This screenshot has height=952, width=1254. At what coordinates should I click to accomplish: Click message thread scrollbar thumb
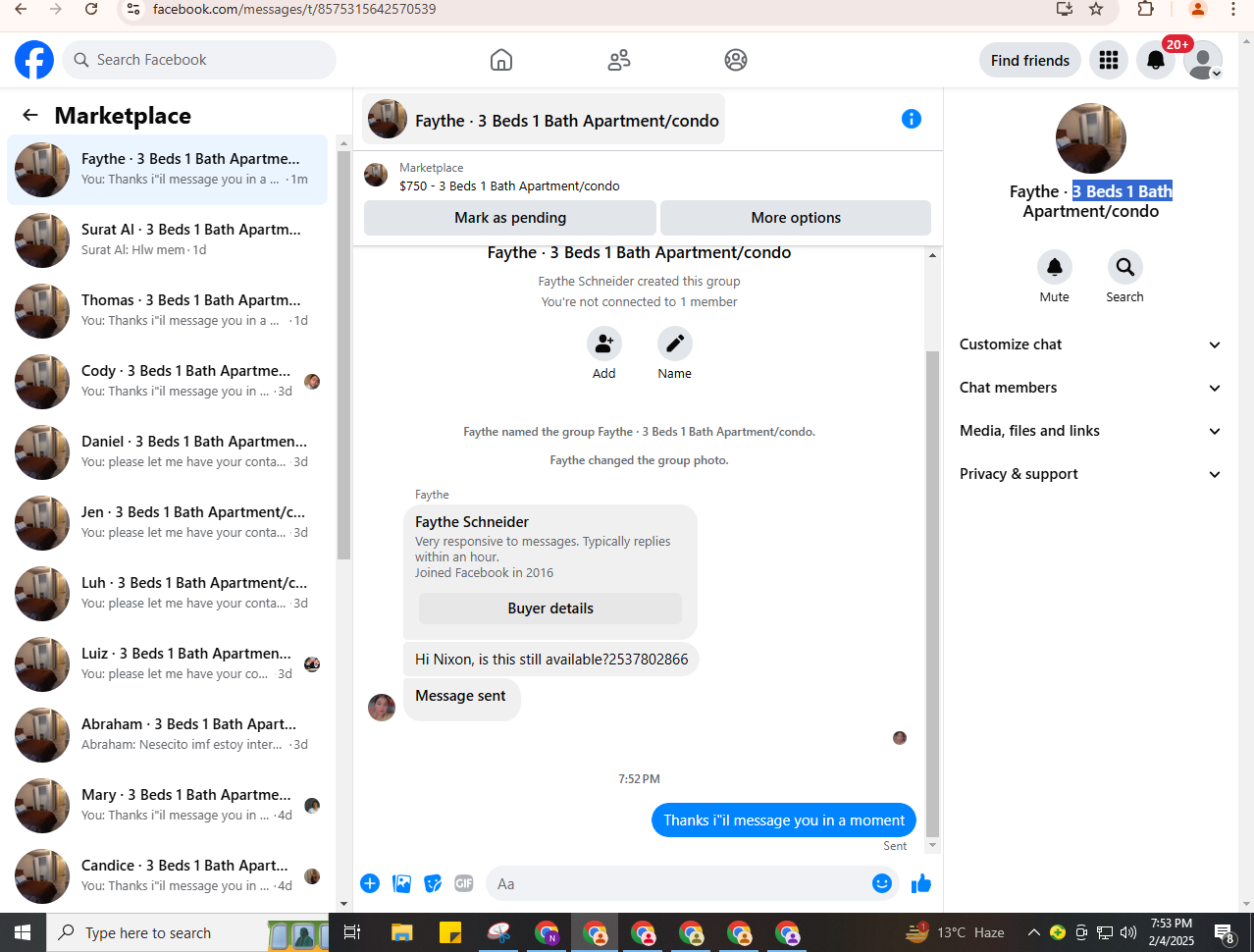pyautogui.click(x=932, y=594)
